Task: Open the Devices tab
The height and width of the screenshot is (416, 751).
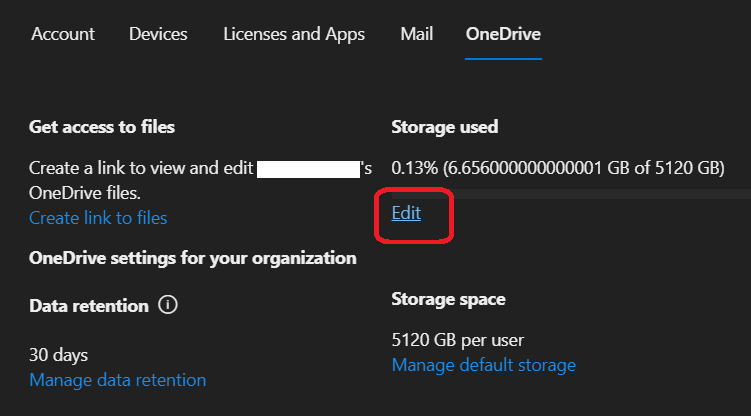Action: click(158, 34)
